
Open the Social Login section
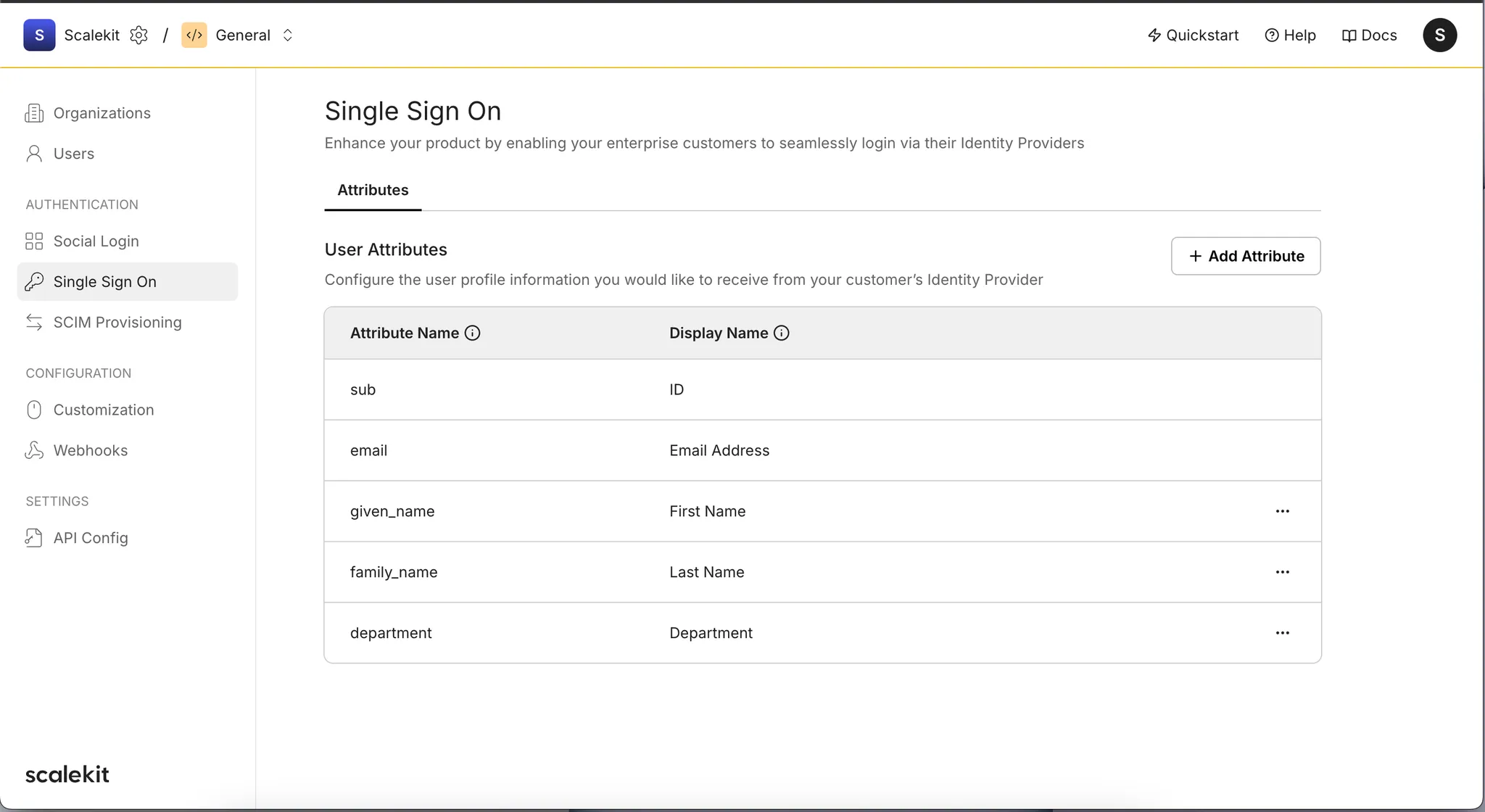tap(96, 241)
